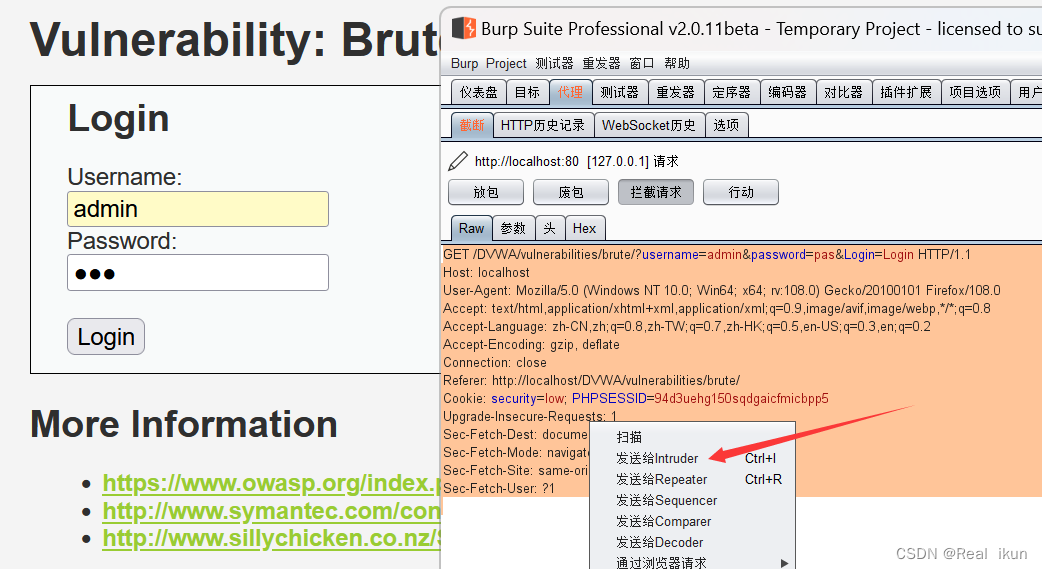Open the 编码器 tab

point(787,92)
